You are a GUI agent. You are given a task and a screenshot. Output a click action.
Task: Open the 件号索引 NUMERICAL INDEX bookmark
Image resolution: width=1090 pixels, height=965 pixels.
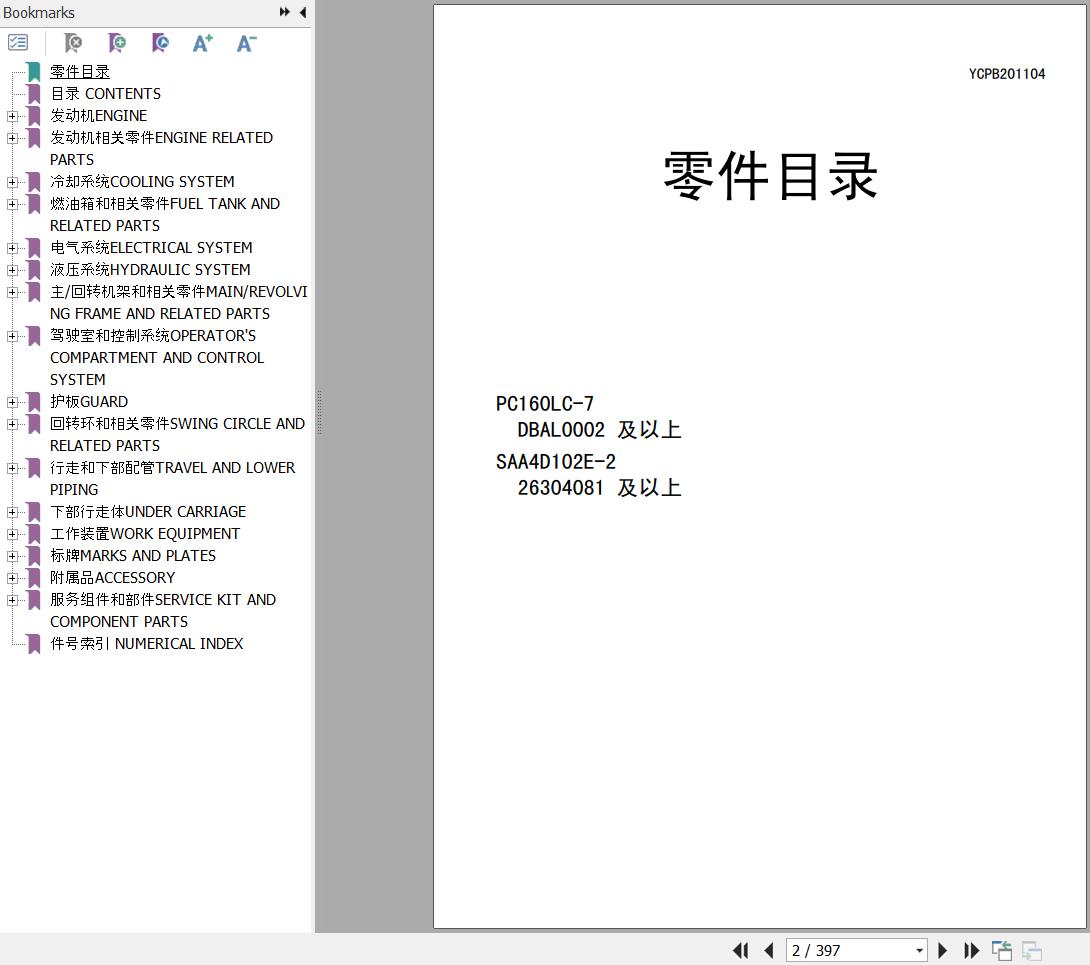point(147,644)
